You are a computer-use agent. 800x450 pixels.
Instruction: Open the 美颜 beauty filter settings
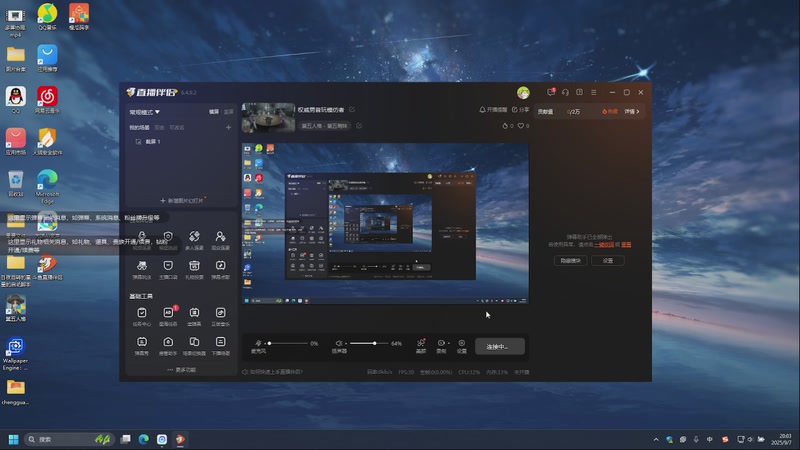coord(421,346)
